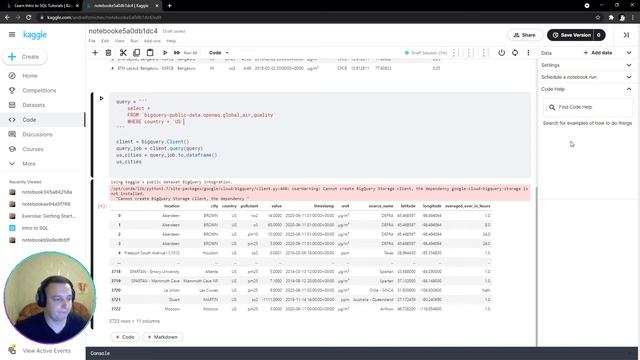Reload the browser page
Viewport: 640px width, 360px height.
(x=29, y=17)
